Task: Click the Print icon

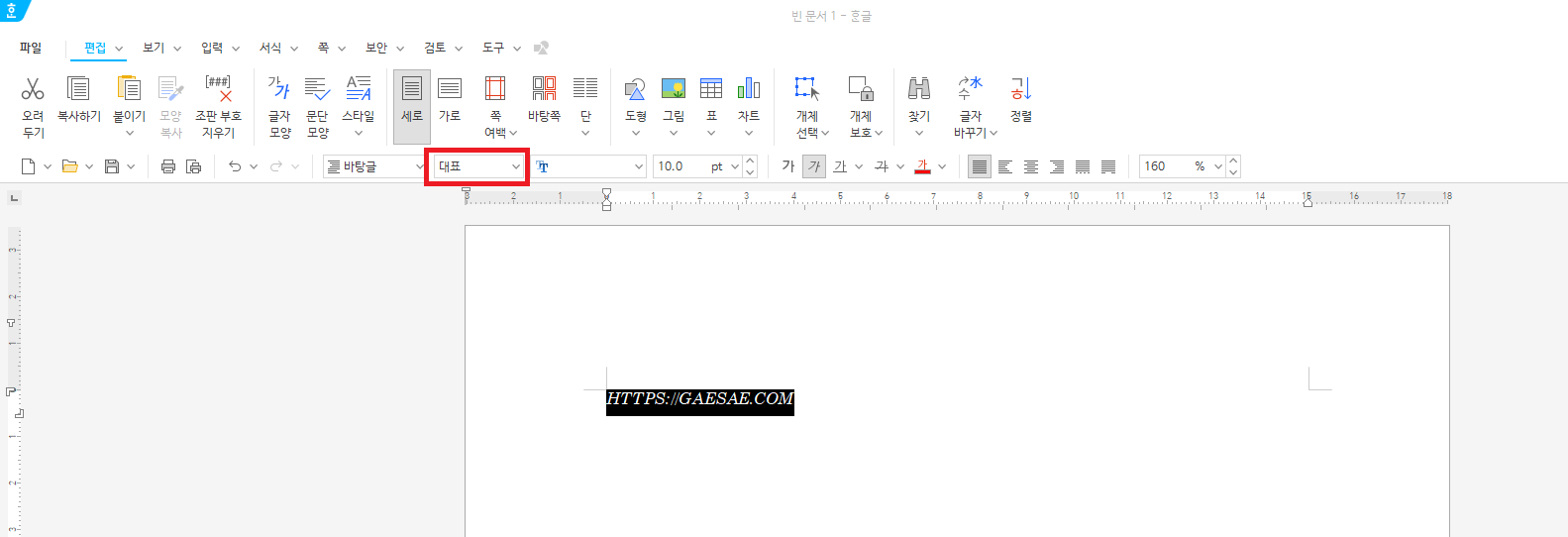Action: (168, 166)
